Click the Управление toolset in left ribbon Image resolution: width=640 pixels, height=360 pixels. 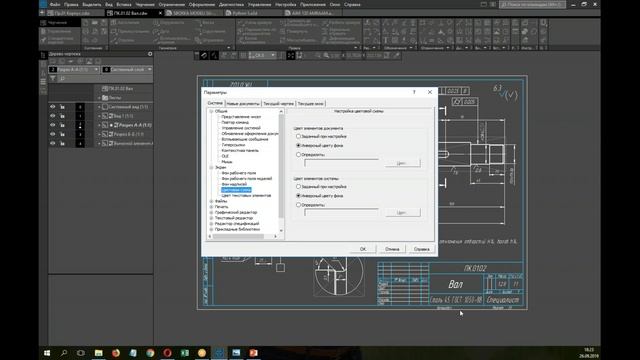pyautogui.click(x=56, y=31)
